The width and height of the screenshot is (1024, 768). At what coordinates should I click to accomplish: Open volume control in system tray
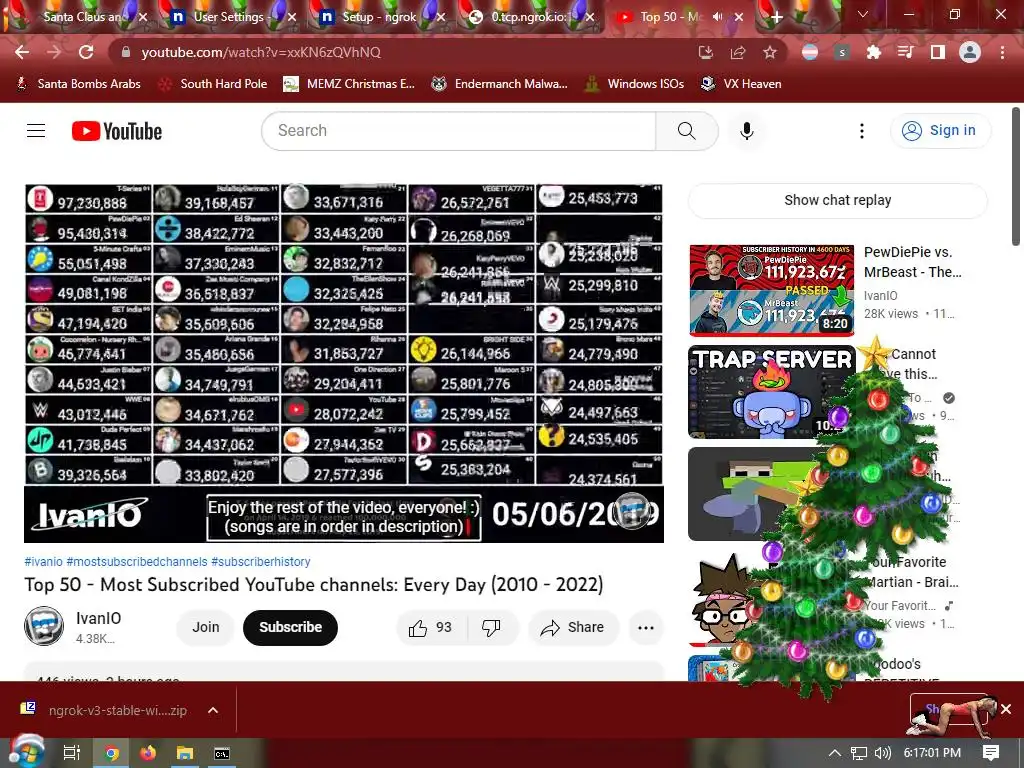pos(882,753)
